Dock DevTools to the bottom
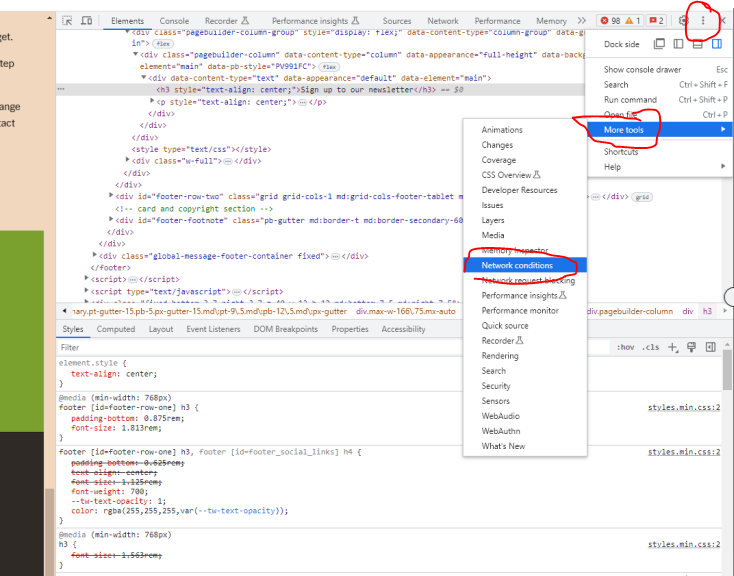Image resolution: width=734 pixels, height=576 pixels. tap(698, 44)
